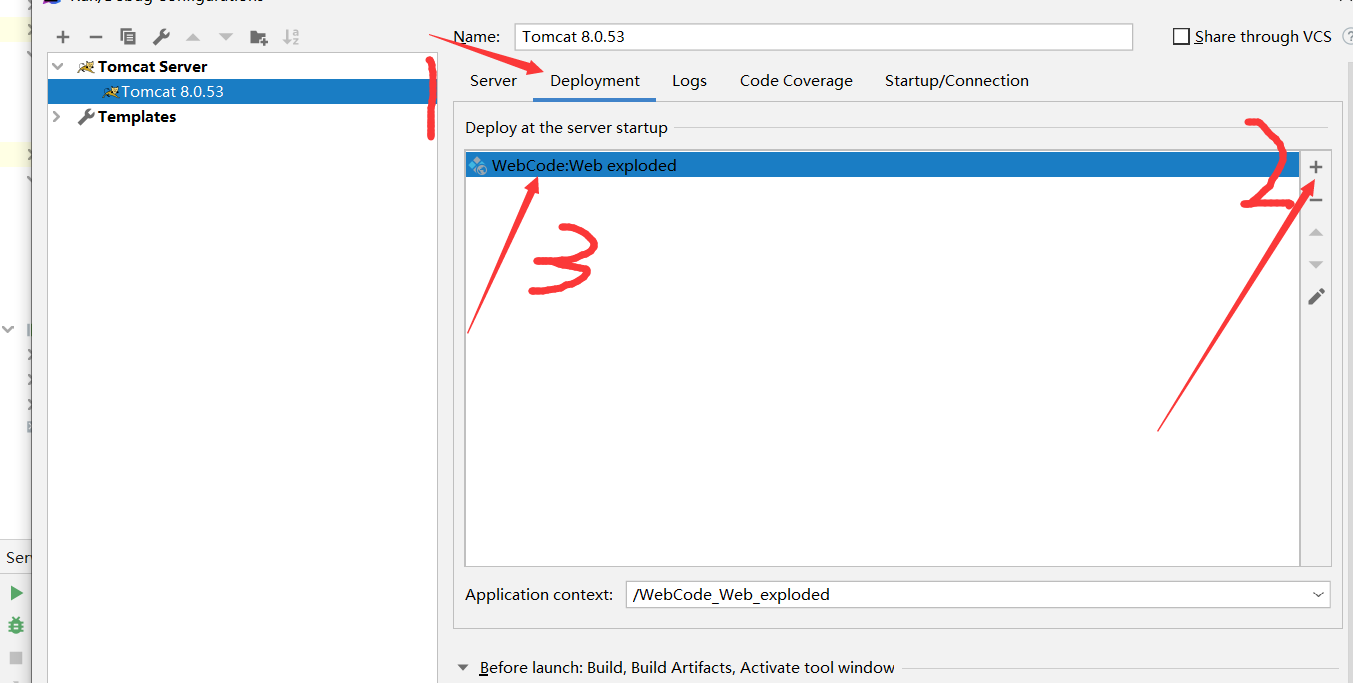1353x683 pixels.
Task: Collapse the Tomcat Server tree node
Action: (58, 67)
